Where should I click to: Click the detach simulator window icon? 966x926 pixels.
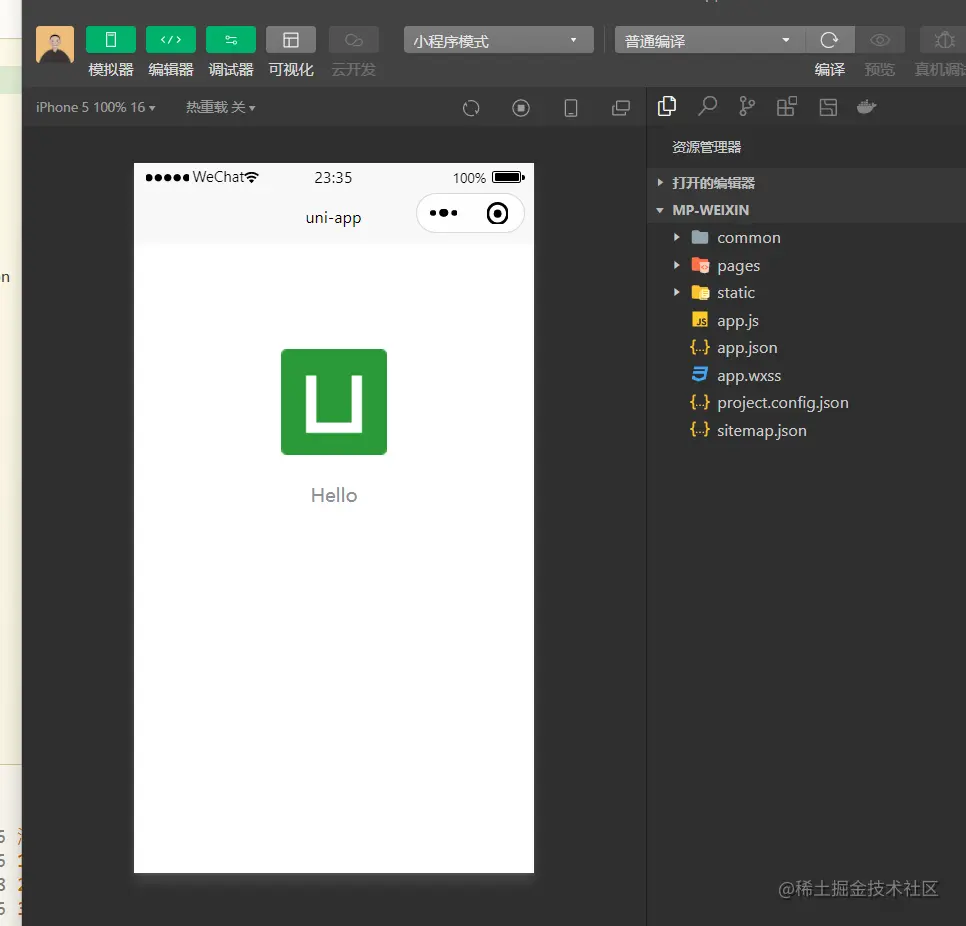pyautogui.click(x=620, y=108)
